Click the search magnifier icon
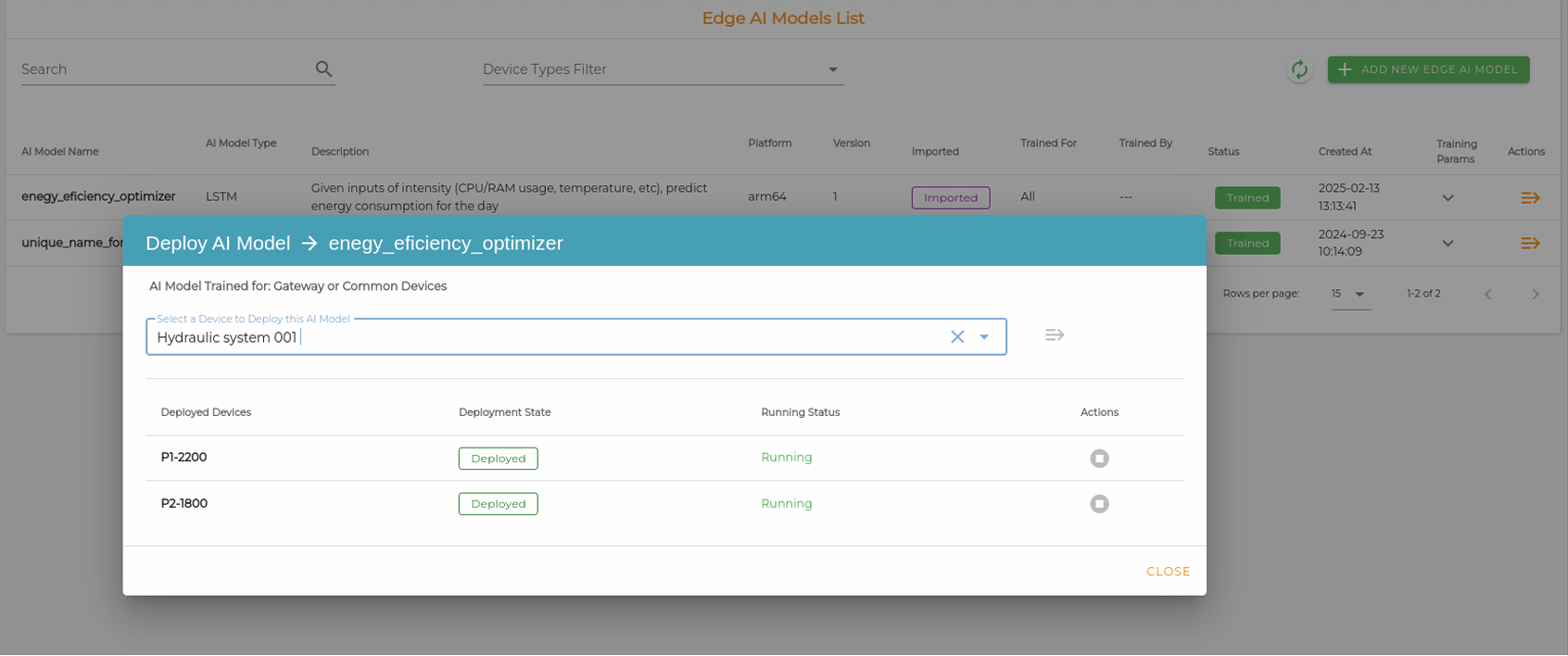 323,69
